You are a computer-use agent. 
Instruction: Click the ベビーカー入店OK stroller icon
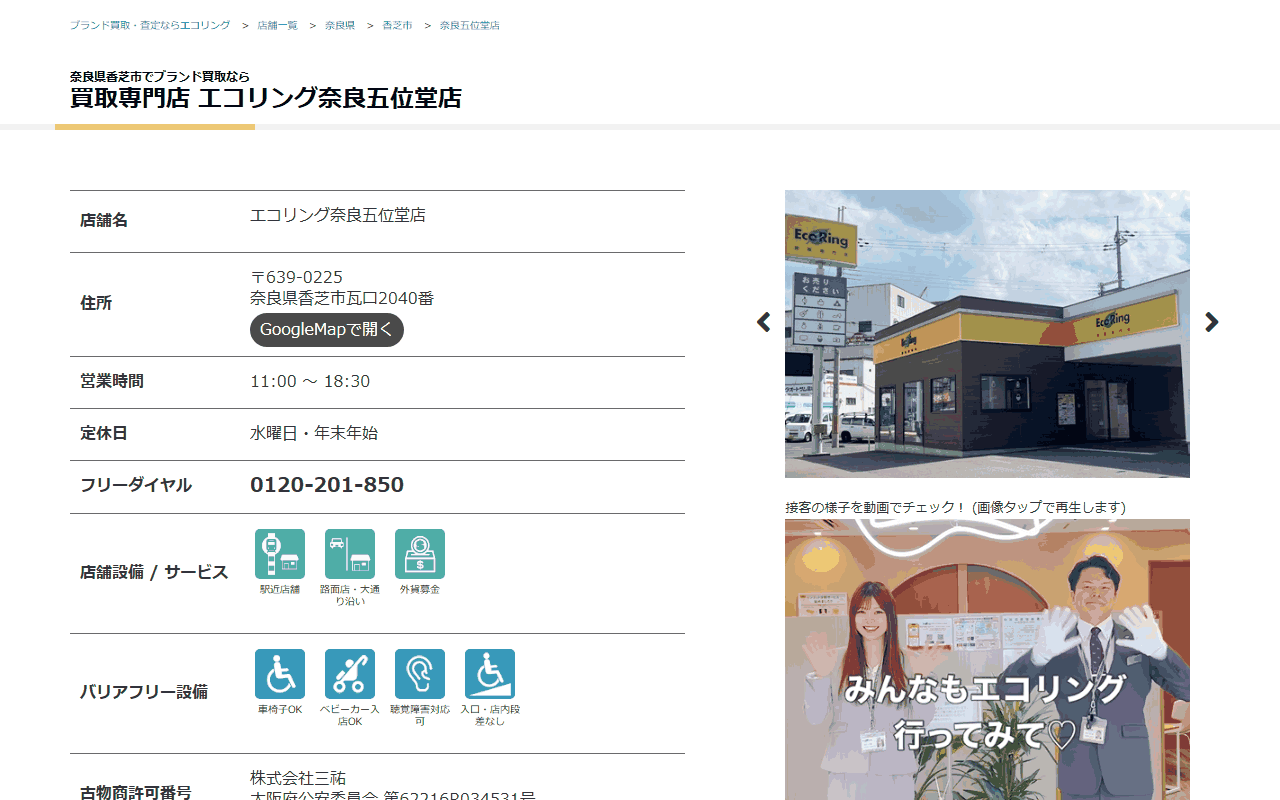tap(350, 674)
